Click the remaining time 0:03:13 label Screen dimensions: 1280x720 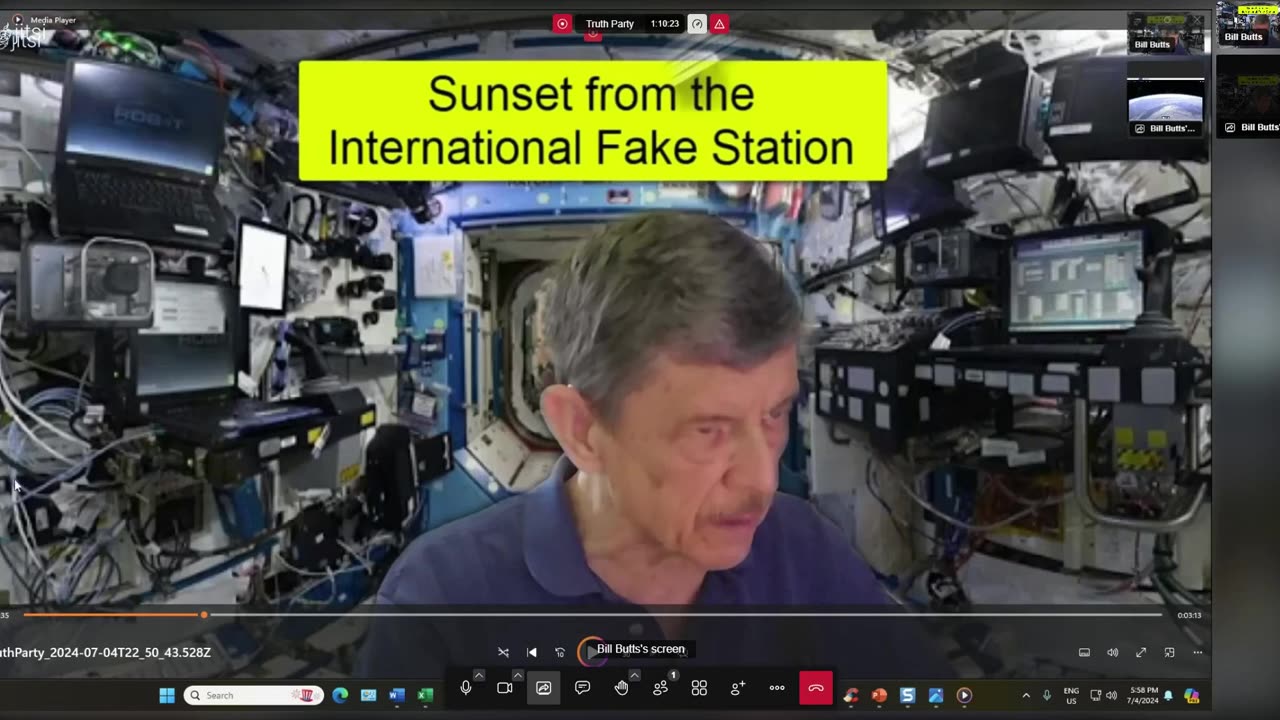[x=1189, y=615]
